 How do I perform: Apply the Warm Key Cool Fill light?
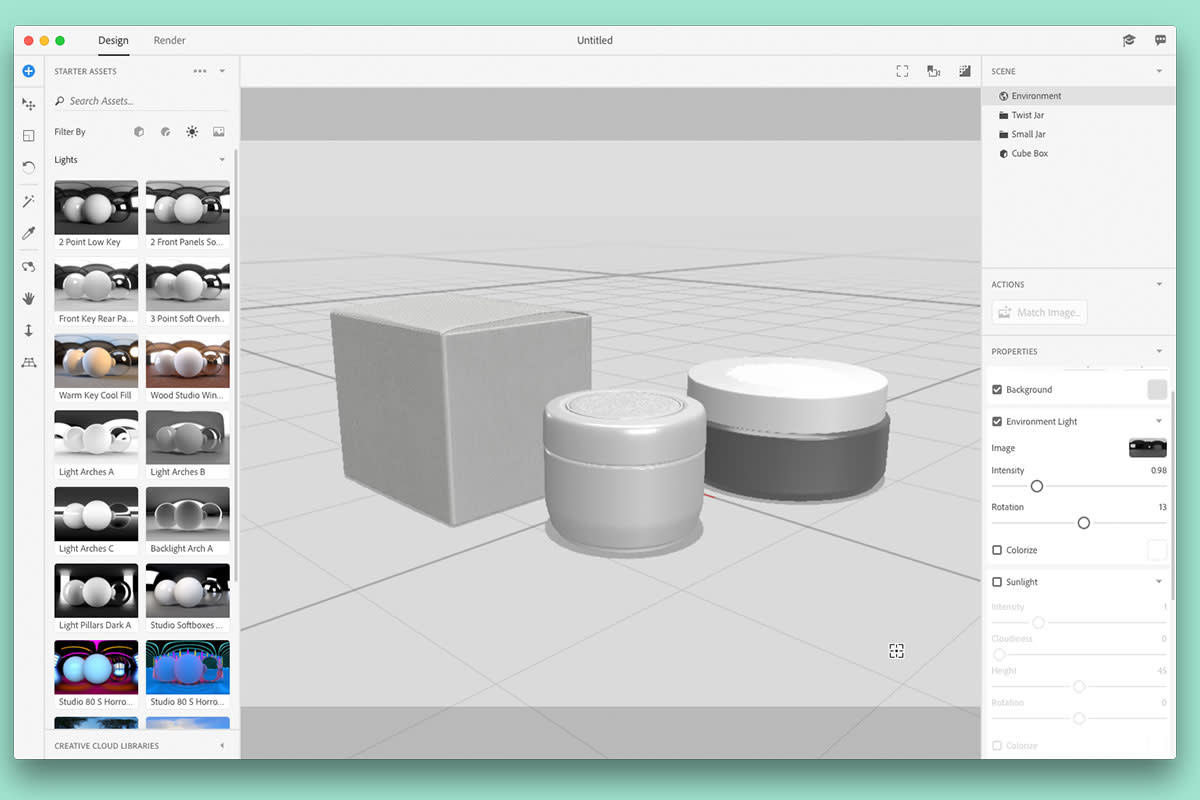(x=96, y=369)
